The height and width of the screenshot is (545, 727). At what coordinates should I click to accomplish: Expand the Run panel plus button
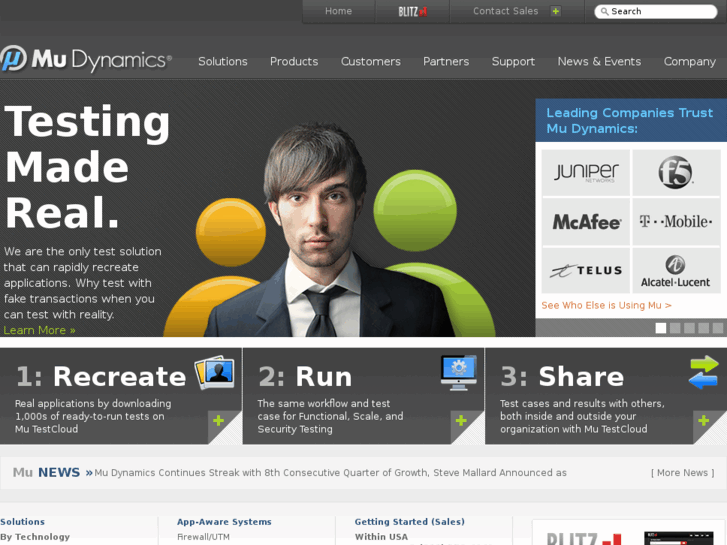[461, 421]
